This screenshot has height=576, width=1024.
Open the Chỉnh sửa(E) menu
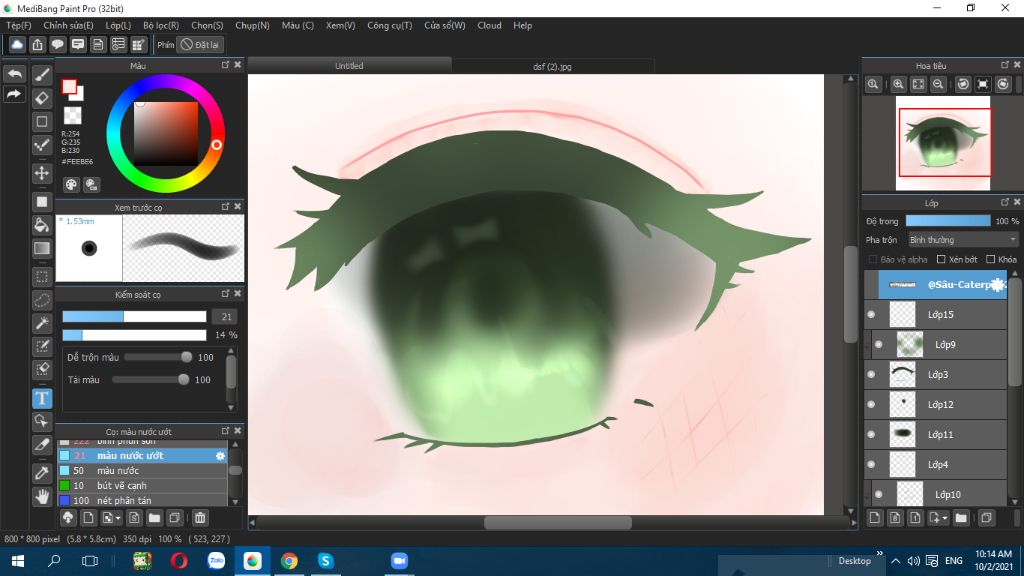(x=68, y=25)
